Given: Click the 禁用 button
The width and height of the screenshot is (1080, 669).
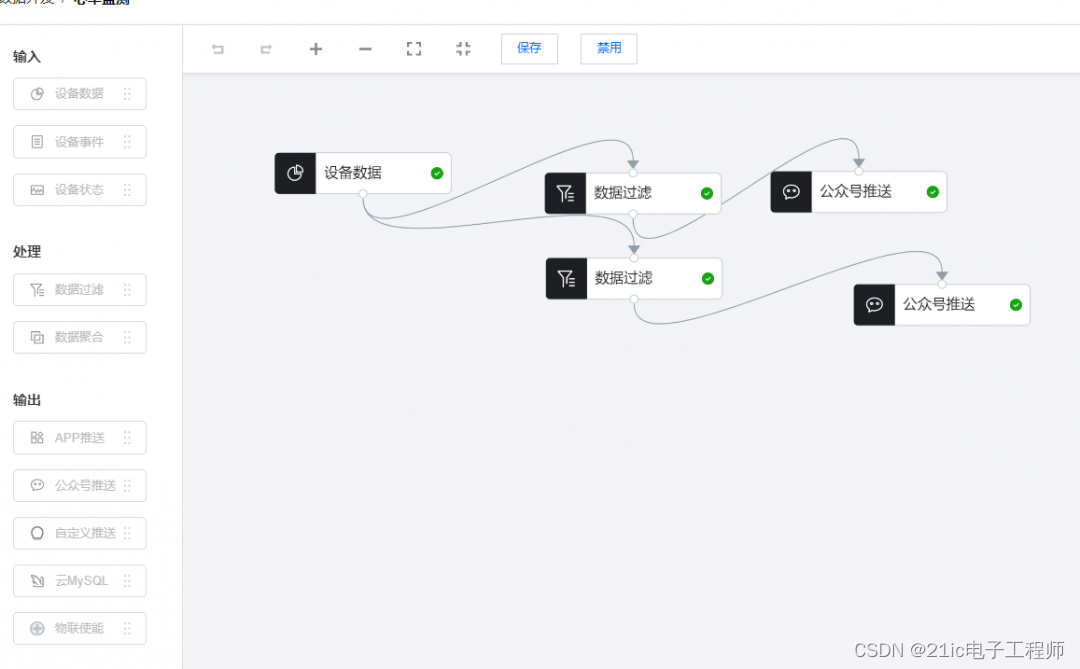Looking at the screenshot, I should 609,49.
